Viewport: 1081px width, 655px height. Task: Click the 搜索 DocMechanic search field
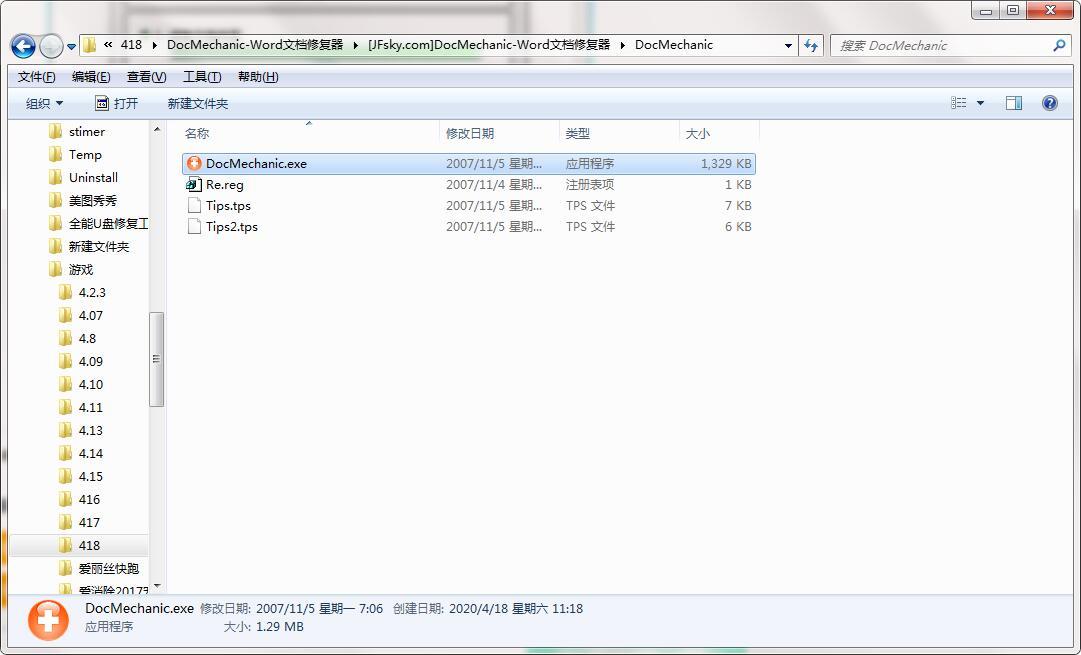tap(943, 46)
